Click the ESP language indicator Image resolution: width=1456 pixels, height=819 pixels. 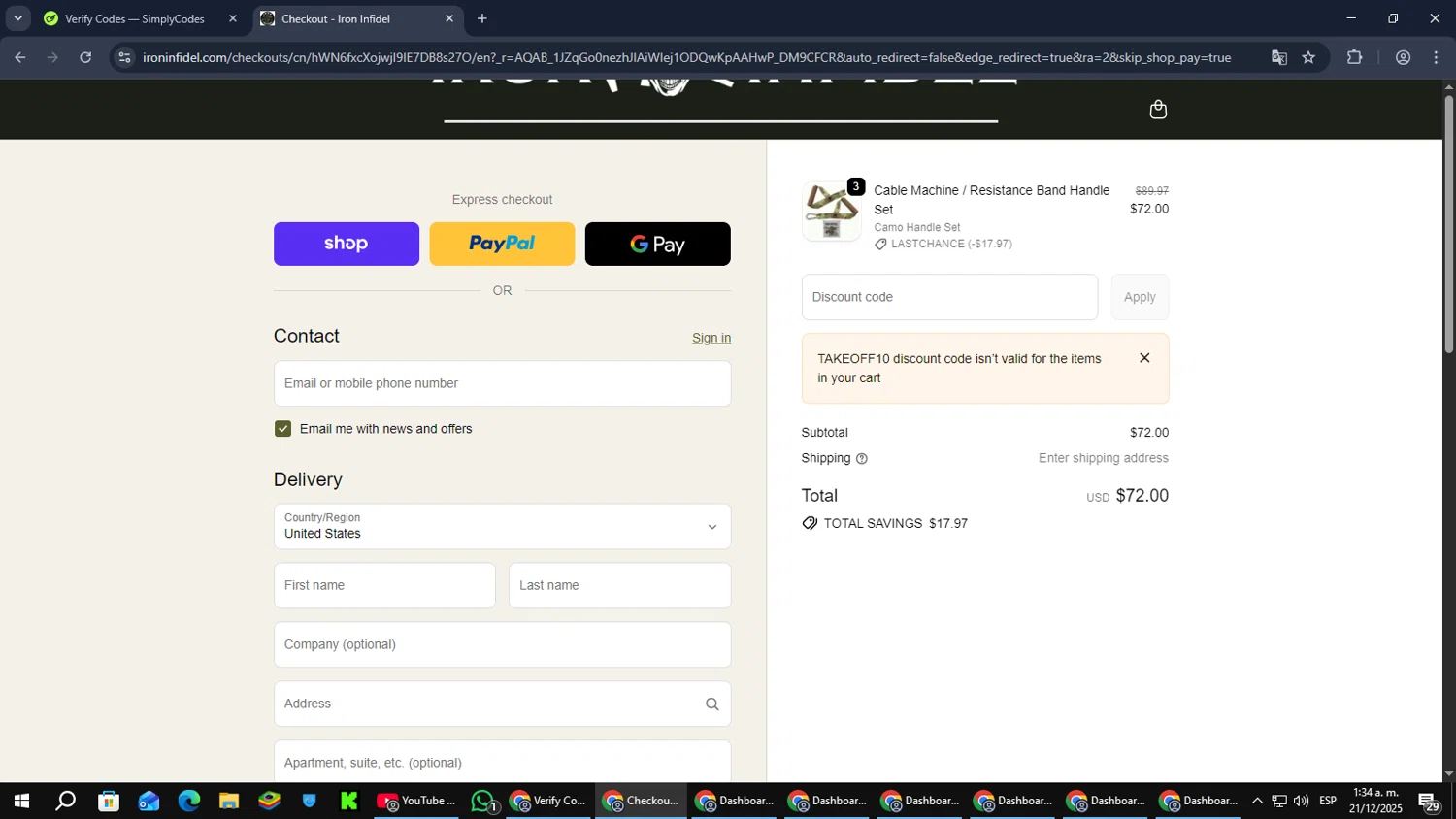tap(1328, 801)
